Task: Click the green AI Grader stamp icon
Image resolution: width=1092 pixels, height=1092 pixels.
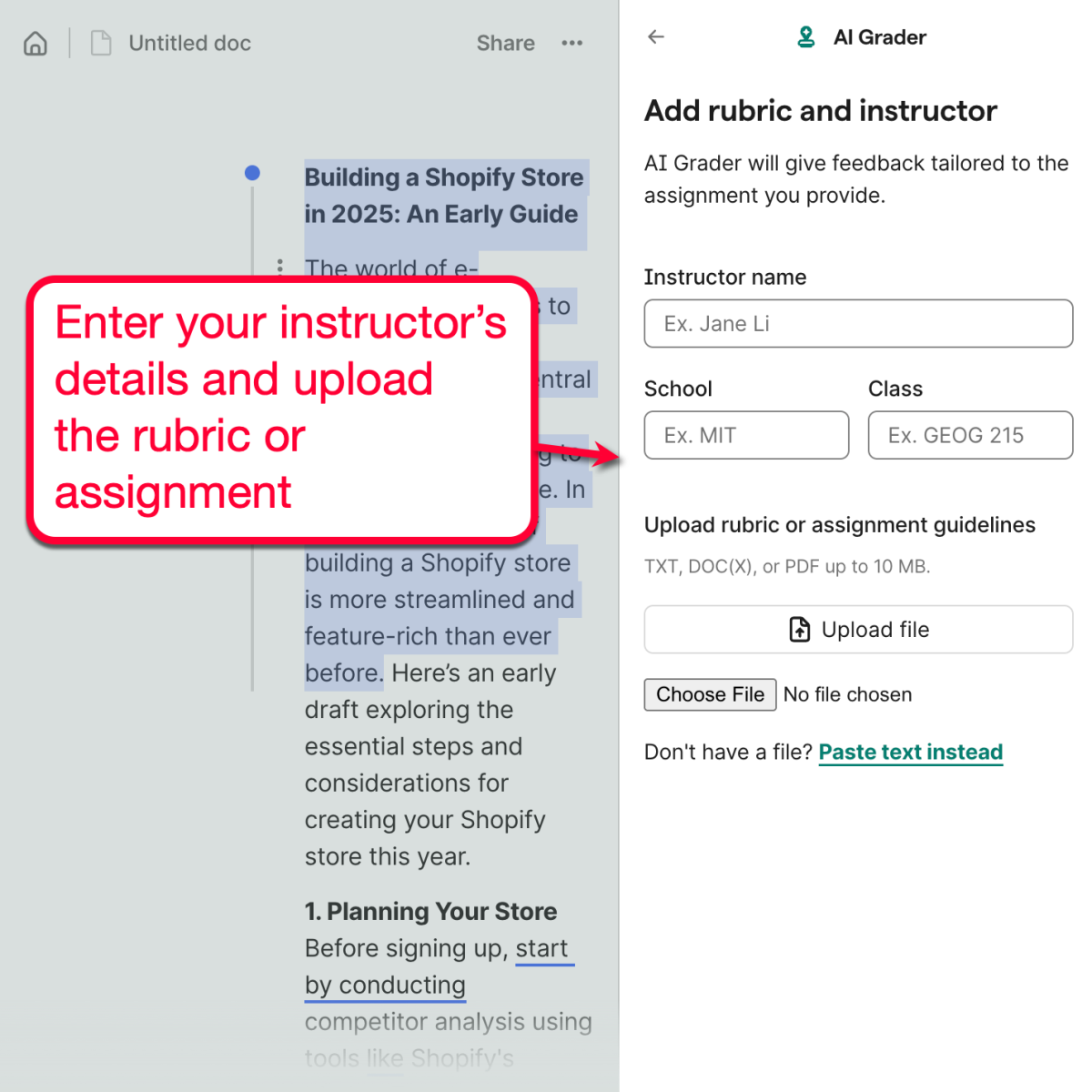Action: click(806, 37)
